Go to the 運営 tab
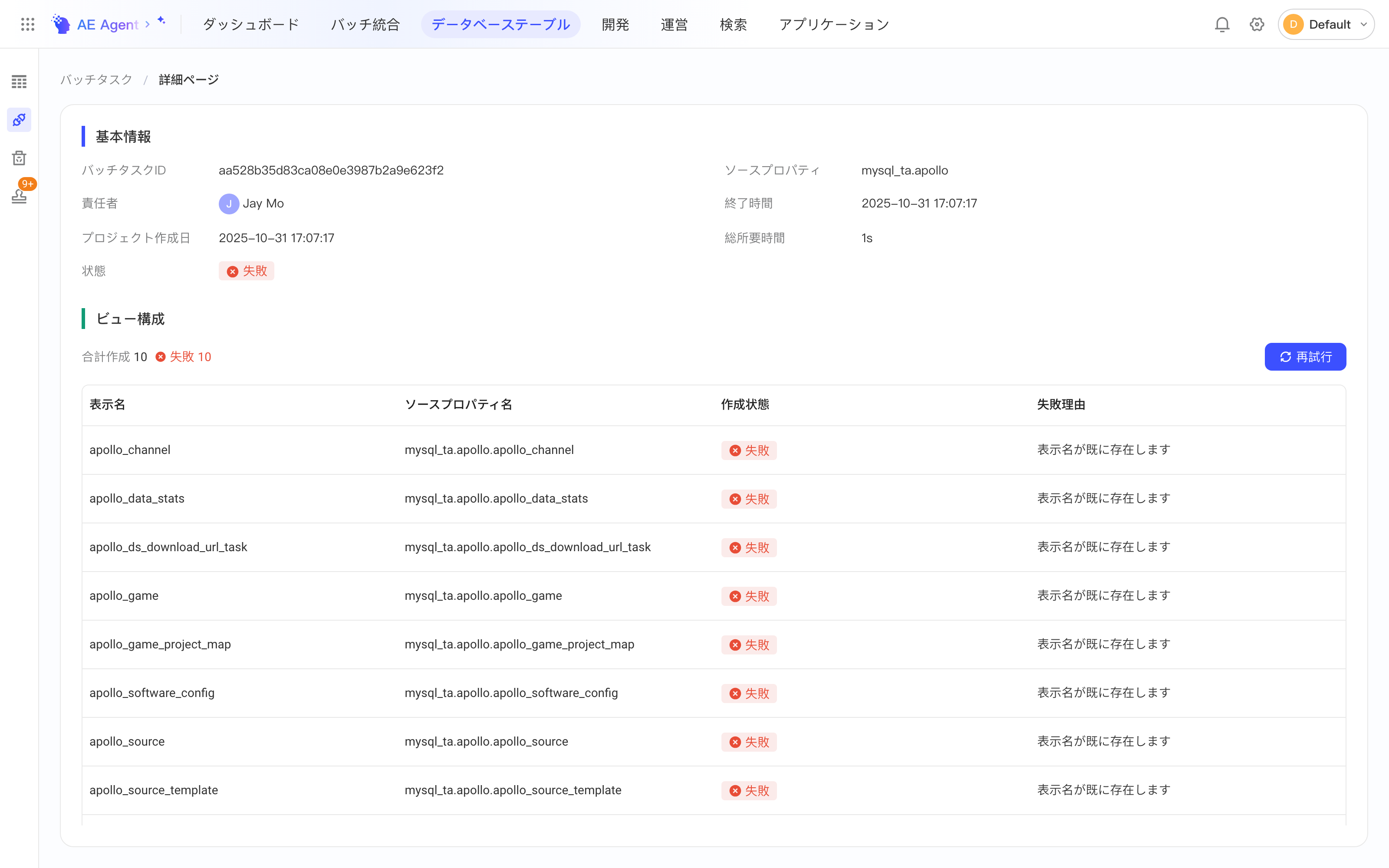Viewport: 1389px width, 868px height. 674,24
